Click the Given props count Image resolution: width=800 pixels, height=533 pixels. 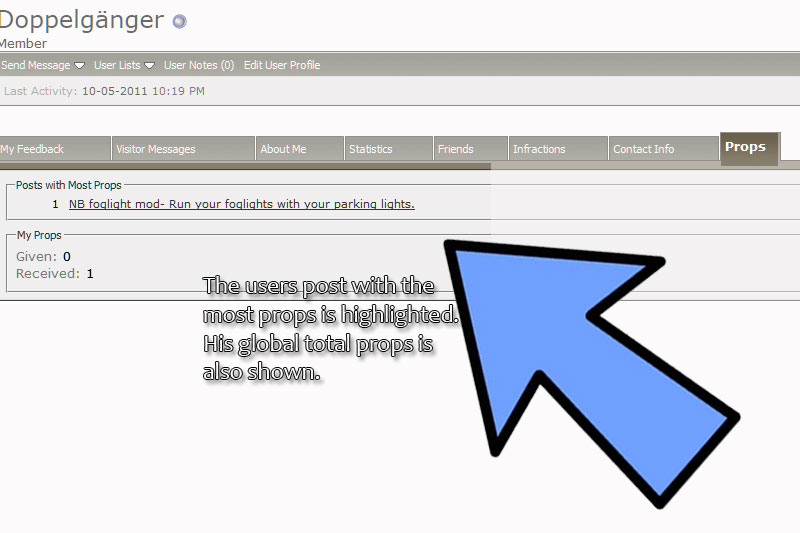click(x=67, y=257)
